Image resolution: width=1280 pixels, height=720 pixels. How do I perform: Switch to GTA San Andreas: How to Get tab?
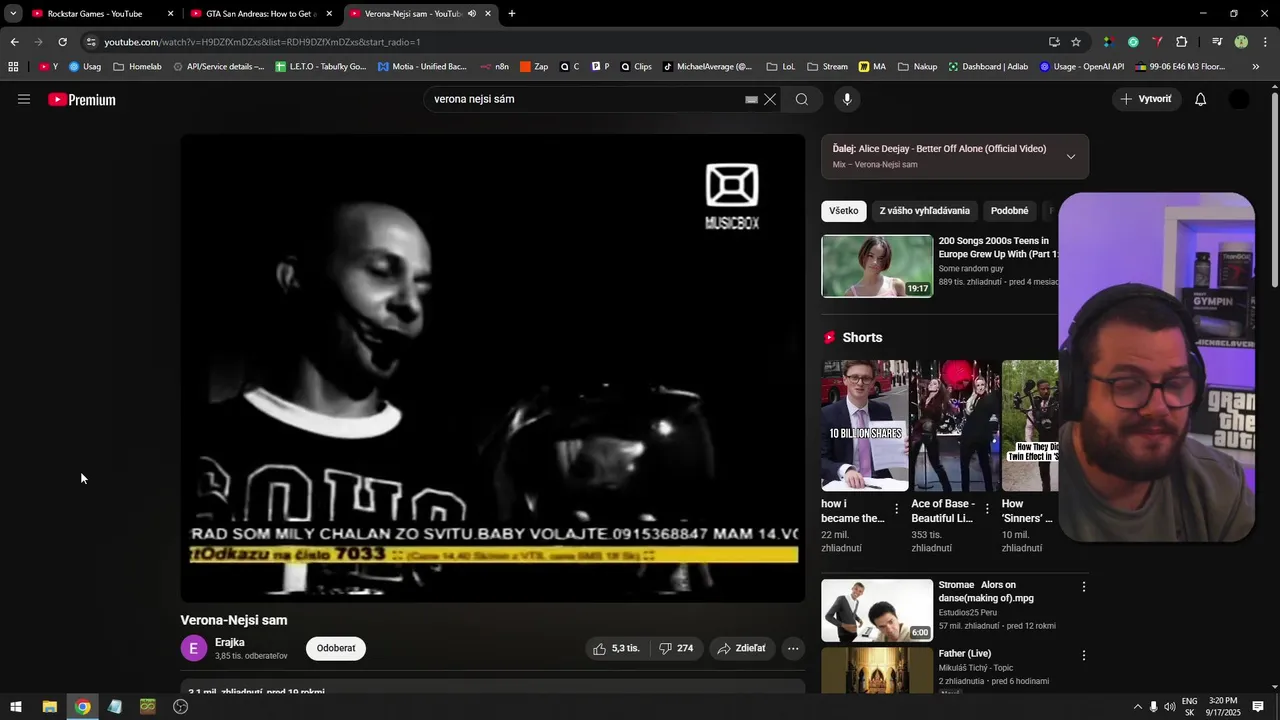pos(262,14)
